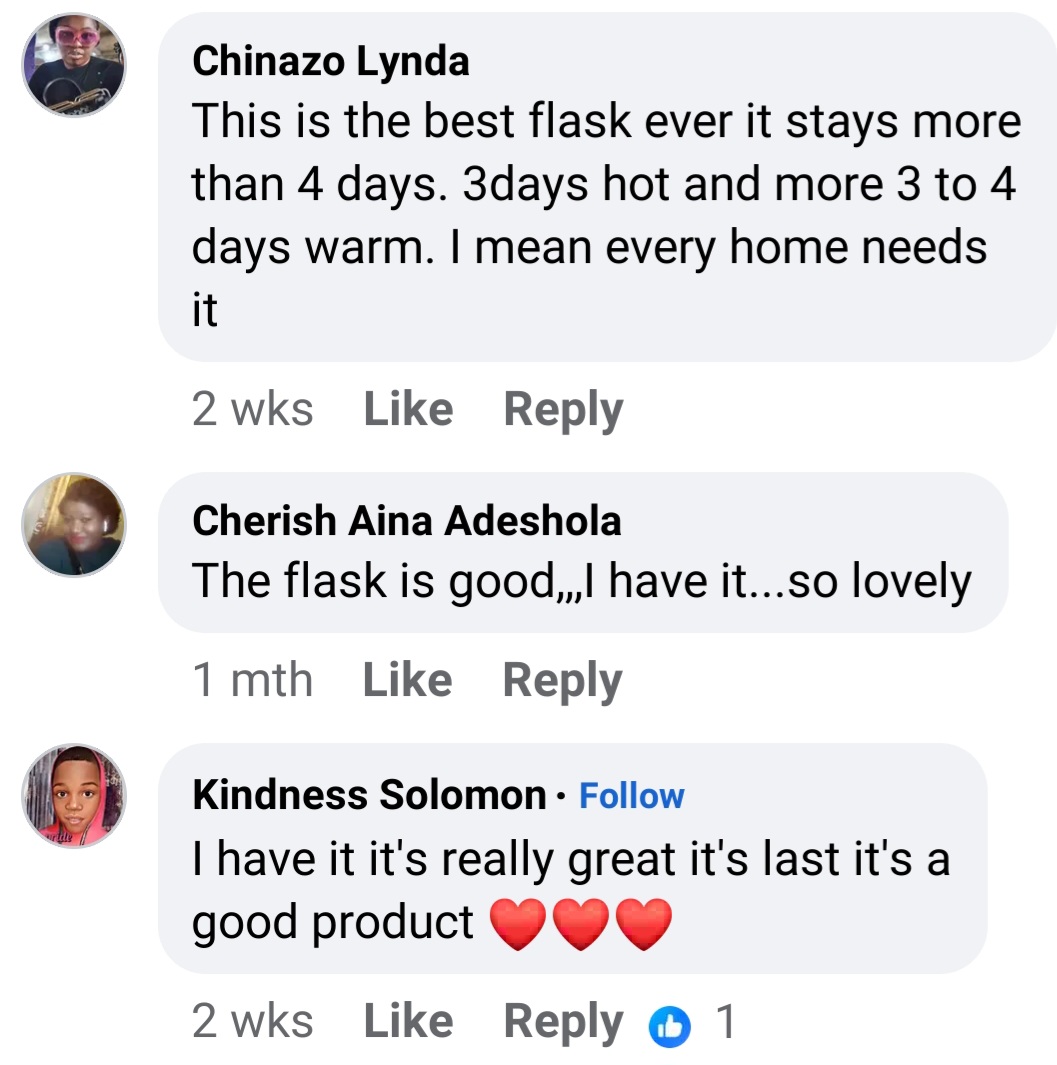
Task: Reply to Kindness Solomon's comment
Action: click(563, 1022)
